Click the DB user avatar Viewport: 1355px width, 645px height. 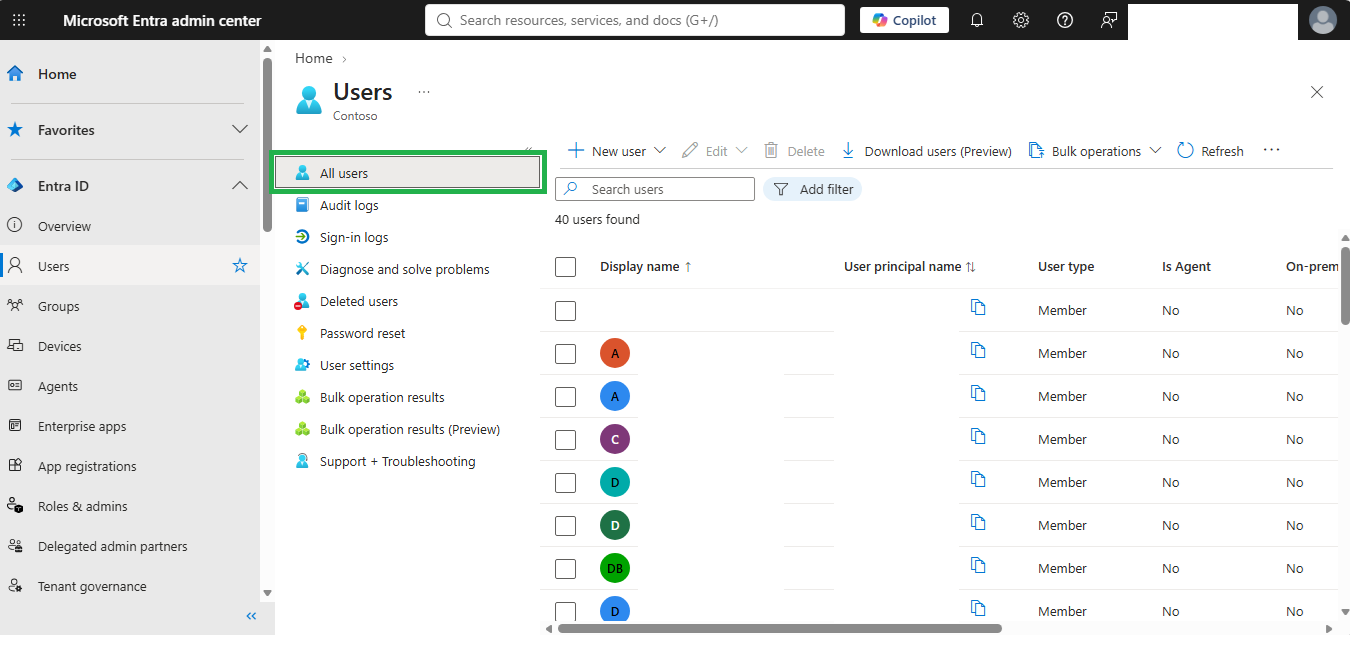click(x=615, y=568)
